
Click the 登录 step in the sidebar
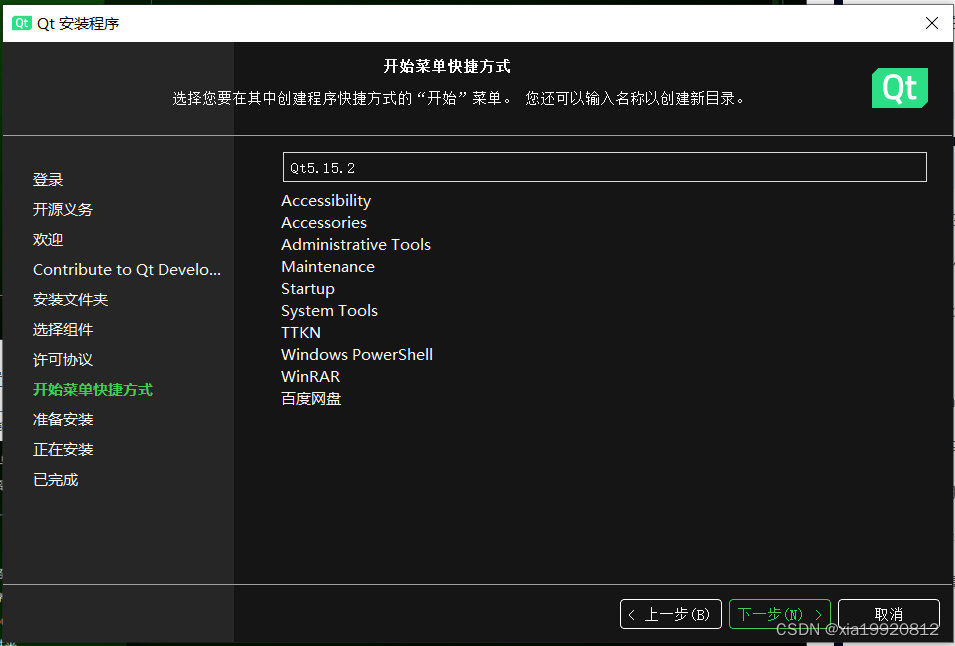48,180
